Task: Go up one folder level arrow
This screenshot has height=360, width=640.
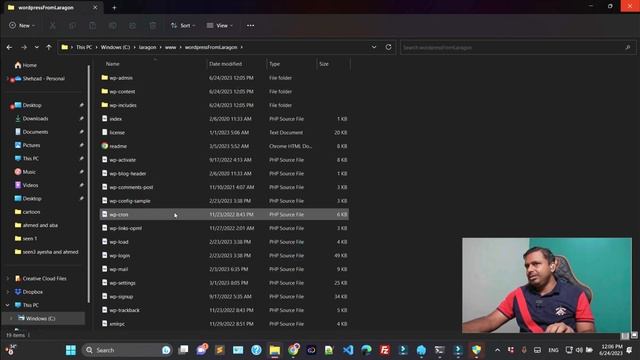Action: [x=49, y=47]
